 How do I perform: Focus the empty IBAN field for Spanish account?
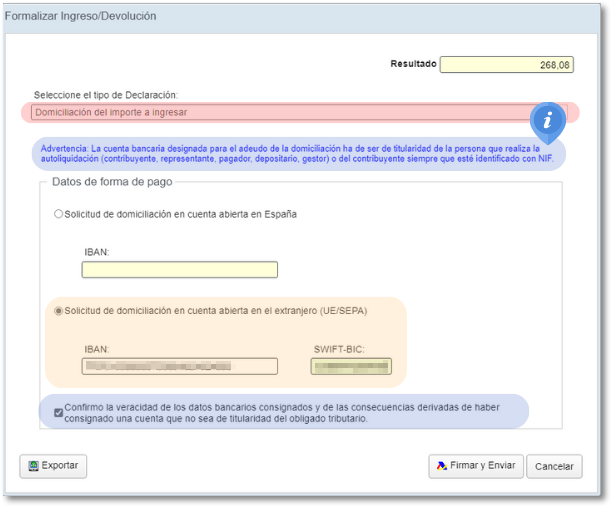tap(179, 270)
